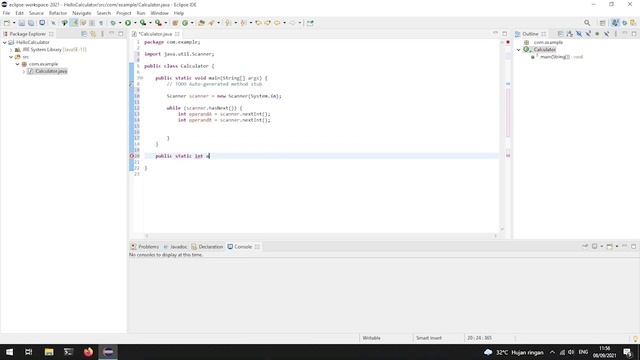
Task: Expand the Calculator.java tree arrow
Action: [x=24, y=71]
